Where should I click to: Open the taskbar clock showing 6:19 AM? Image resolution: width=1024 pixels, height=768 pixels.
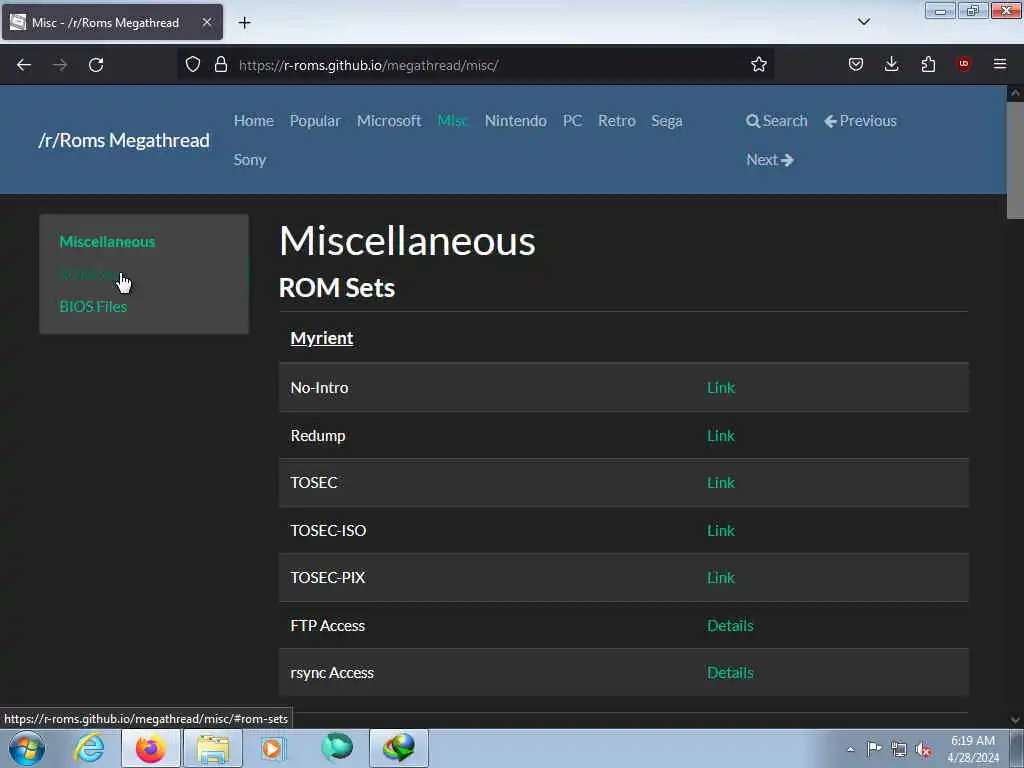(973, 749)
